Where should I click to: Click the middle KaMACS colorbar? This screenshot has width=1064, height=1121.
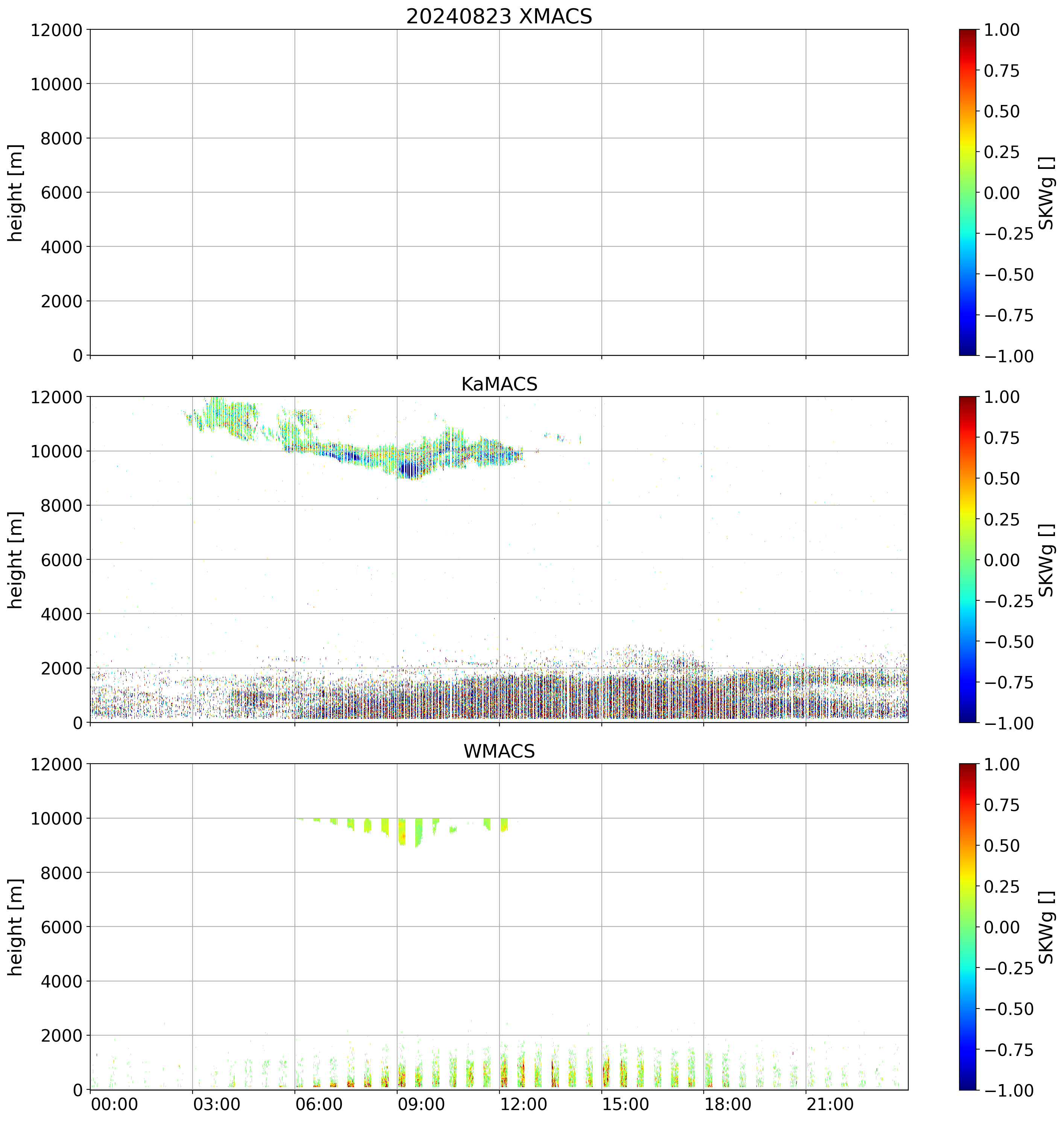(x=968, y=559)
